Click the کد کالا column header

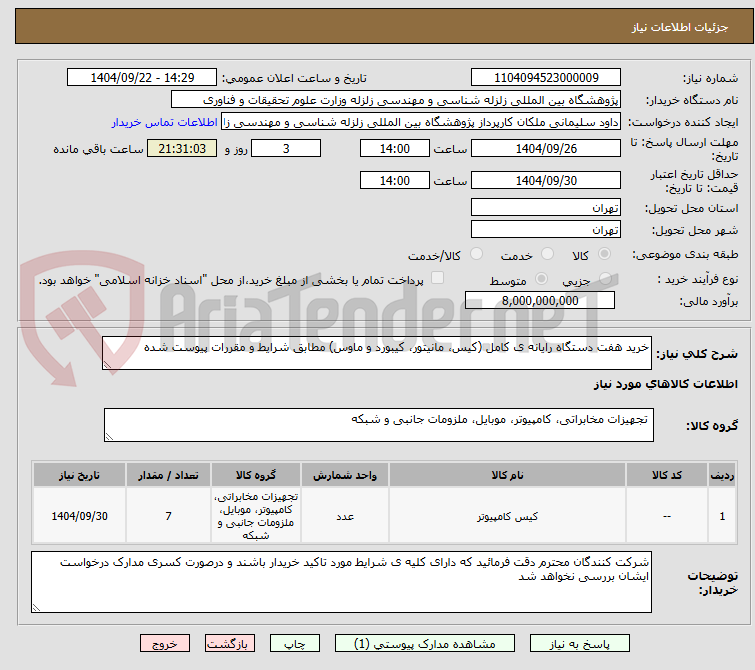[667, 475]
